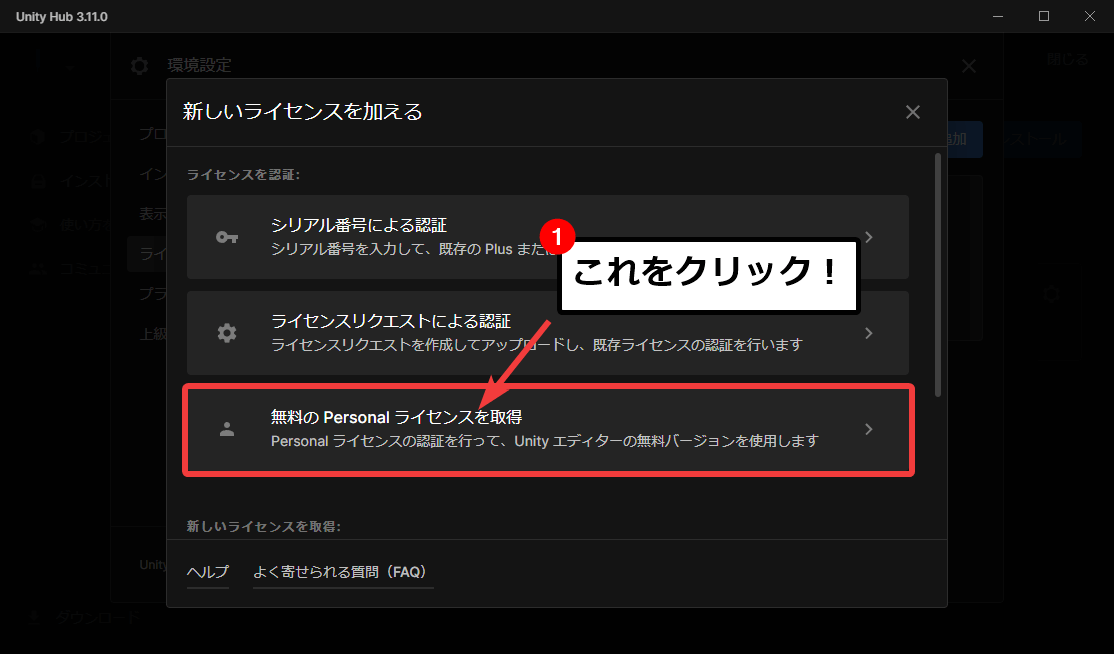Maximize the Unity Hub window
The width and height of the screenshot is (1114, 654).
(x=1044, y=16)
